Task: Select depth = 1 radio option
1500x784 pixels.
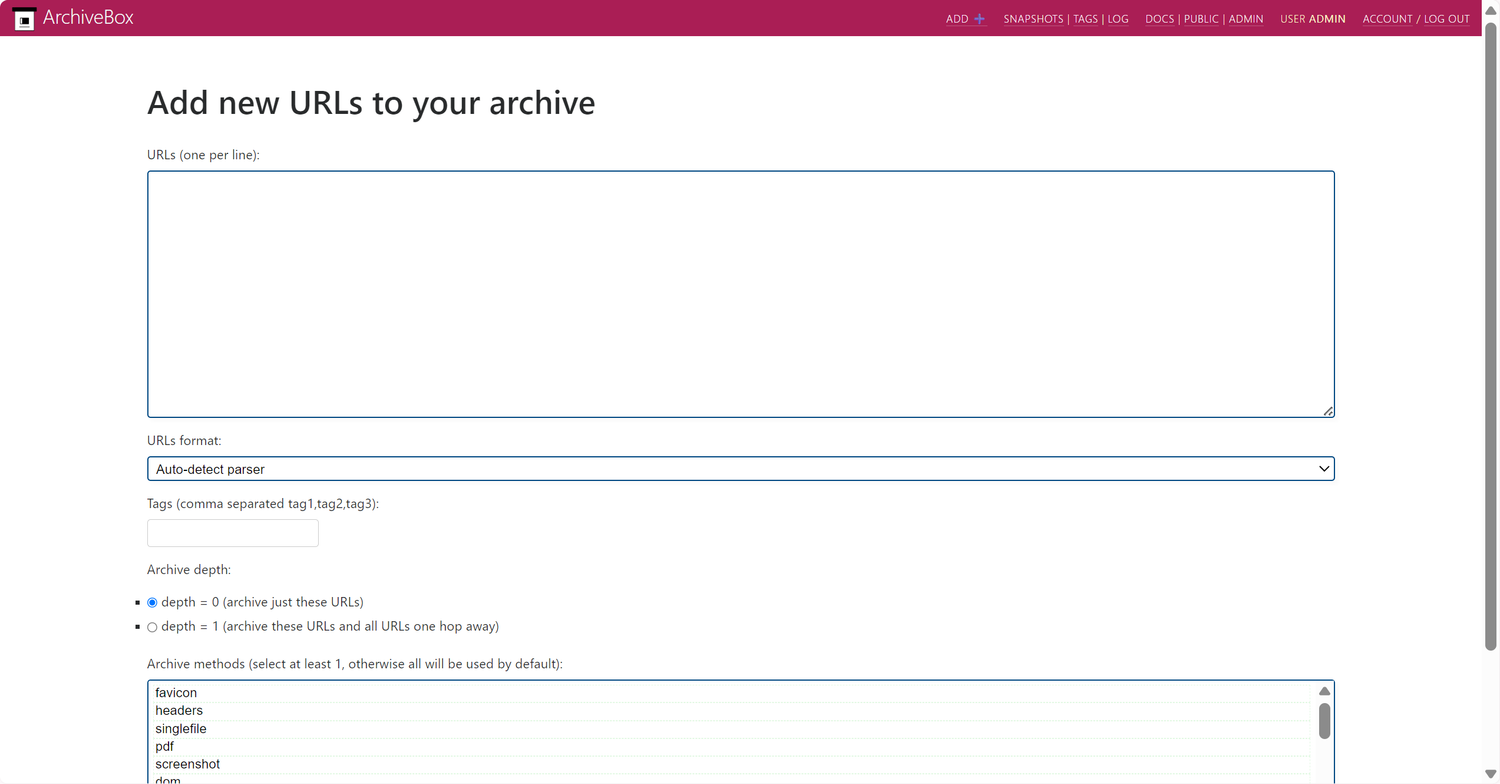Action: click(x=152, y=627)
